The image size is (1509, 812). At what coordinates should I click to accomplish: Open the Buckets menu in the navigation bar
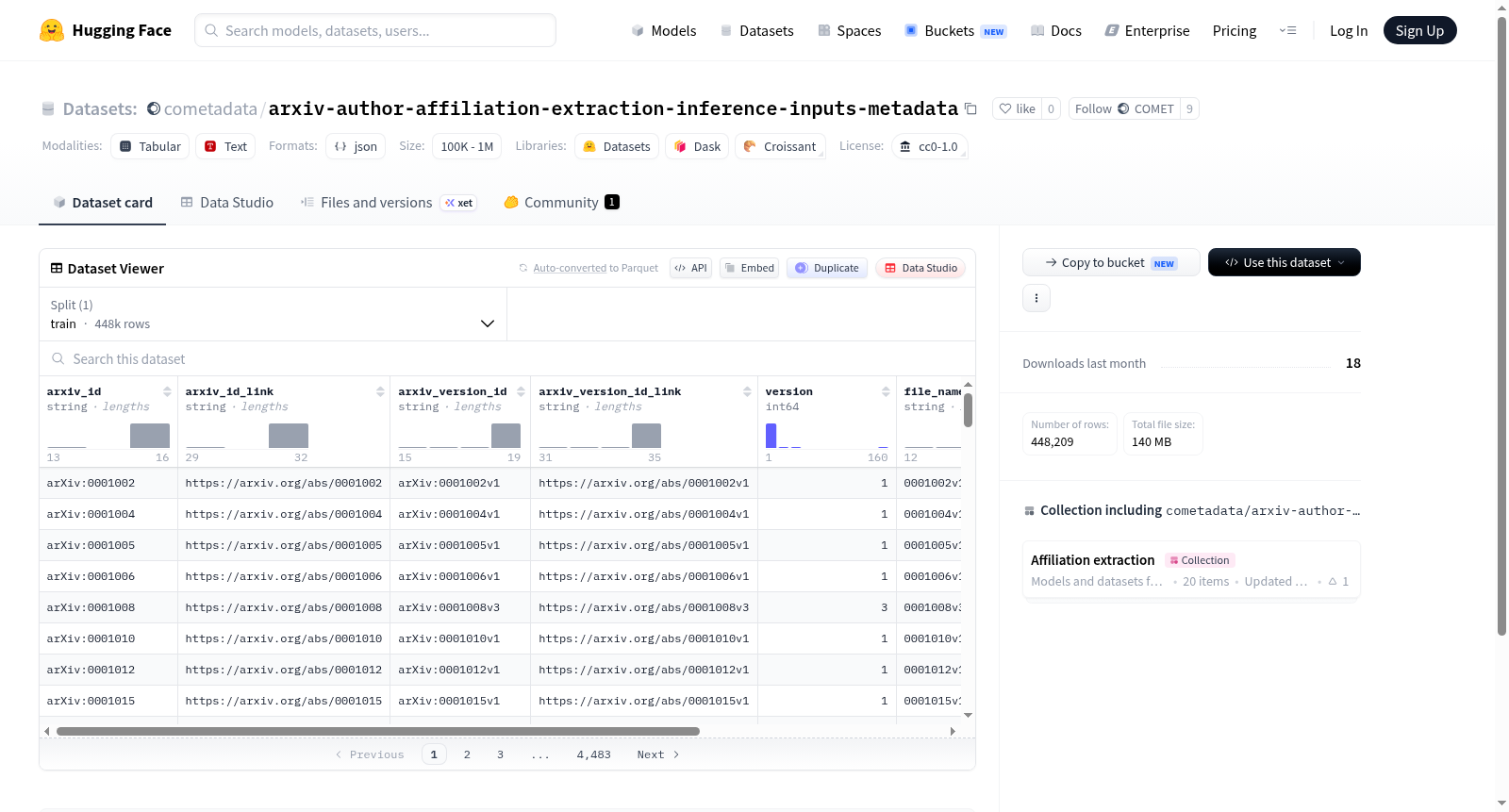point(954,31)
